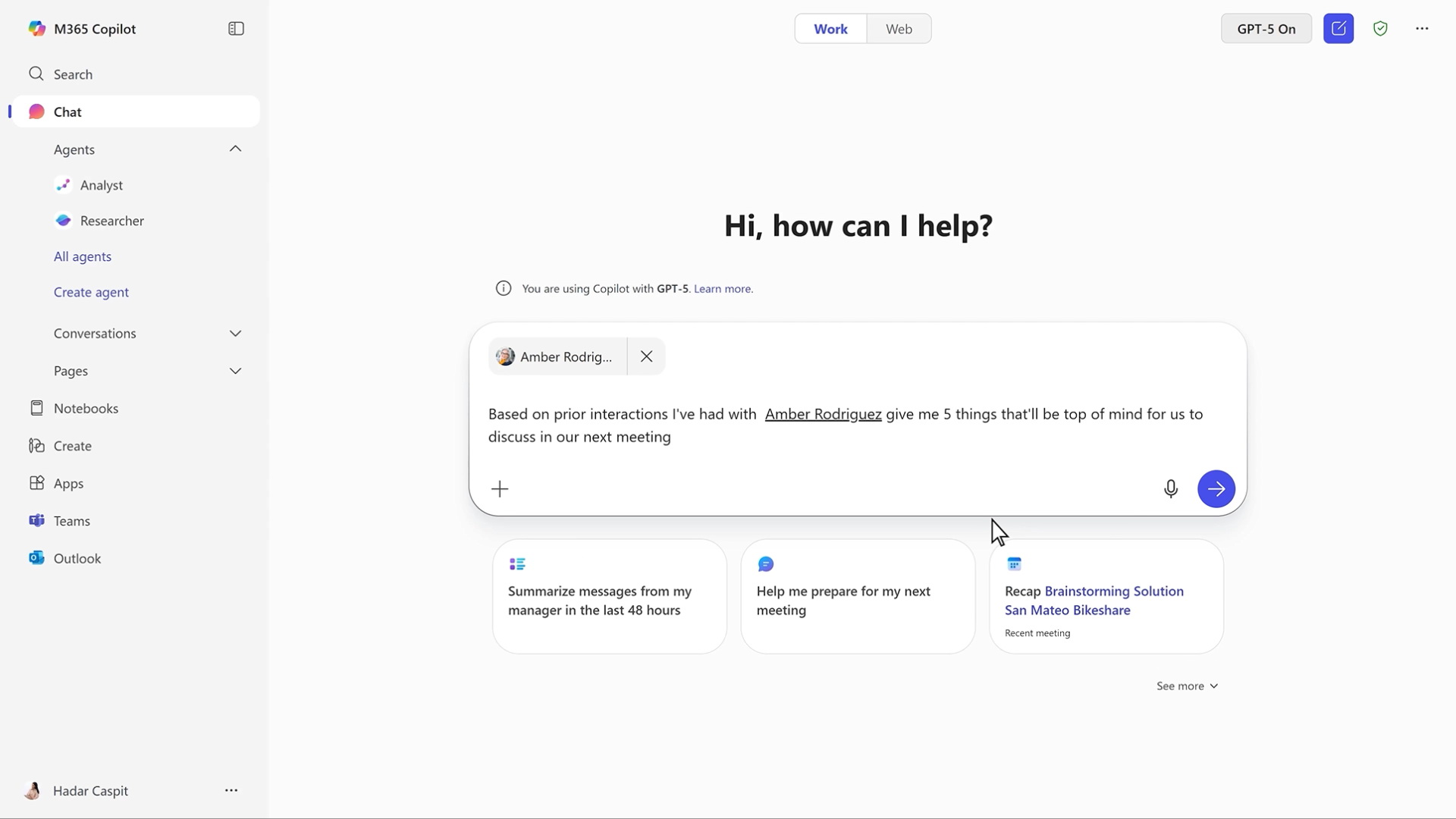Screen dimensions: 1456x819
Task: Click the Pages section label
Action: (x=71, y=371)
